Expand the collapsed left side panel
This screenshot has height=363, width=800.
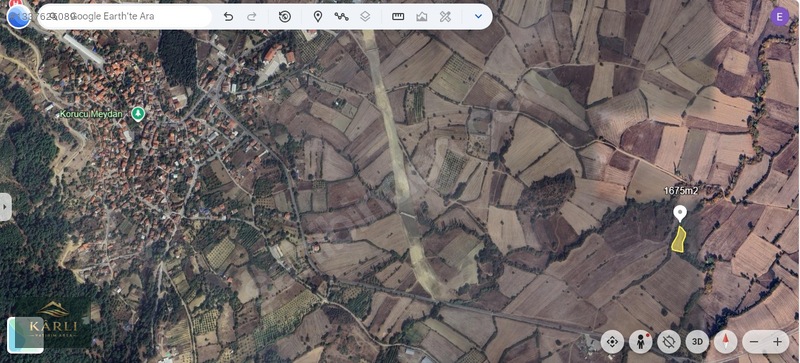[x=5, y=207]
